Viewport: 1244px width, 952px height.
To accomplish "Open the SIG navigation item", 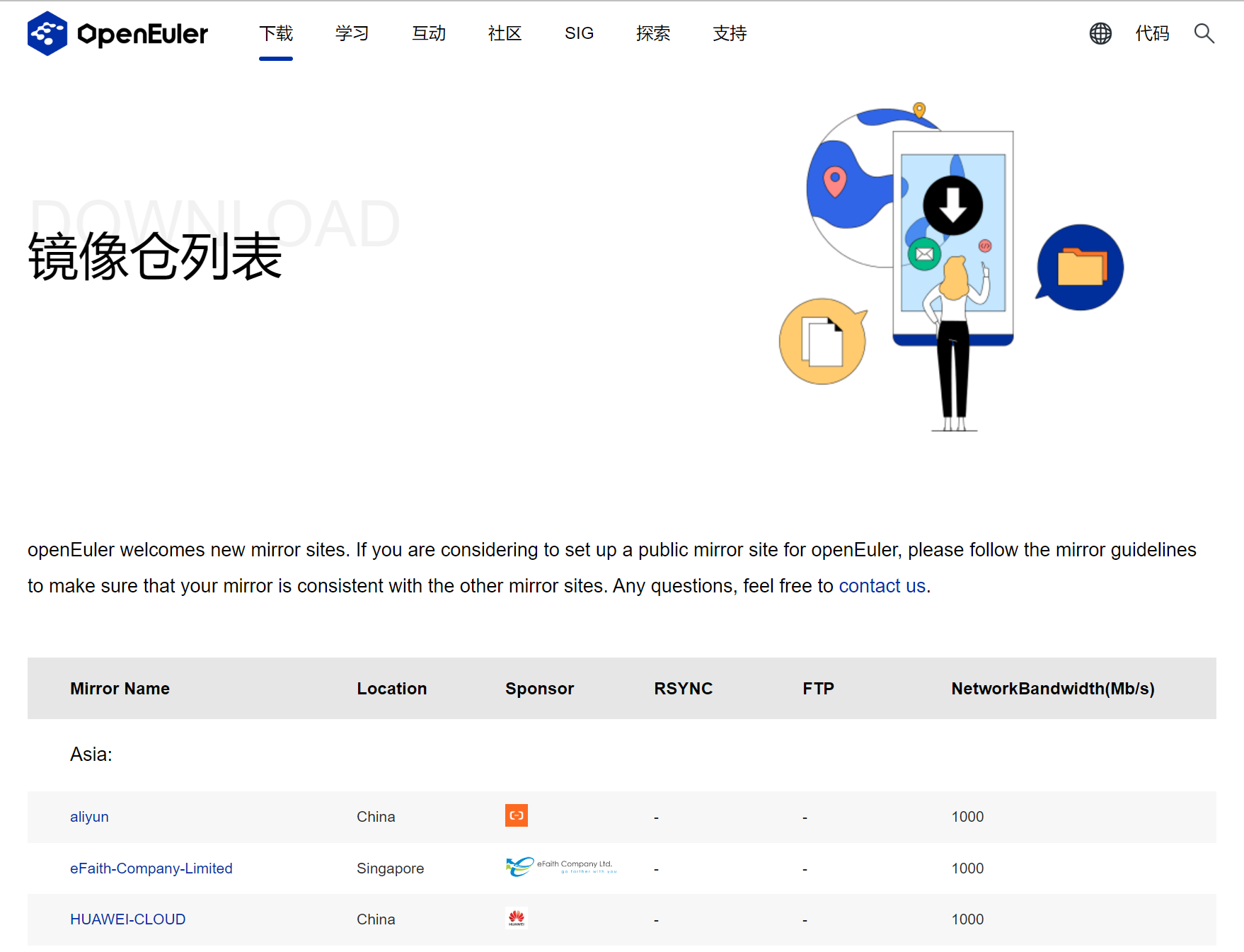I will (x=579, y=33).
